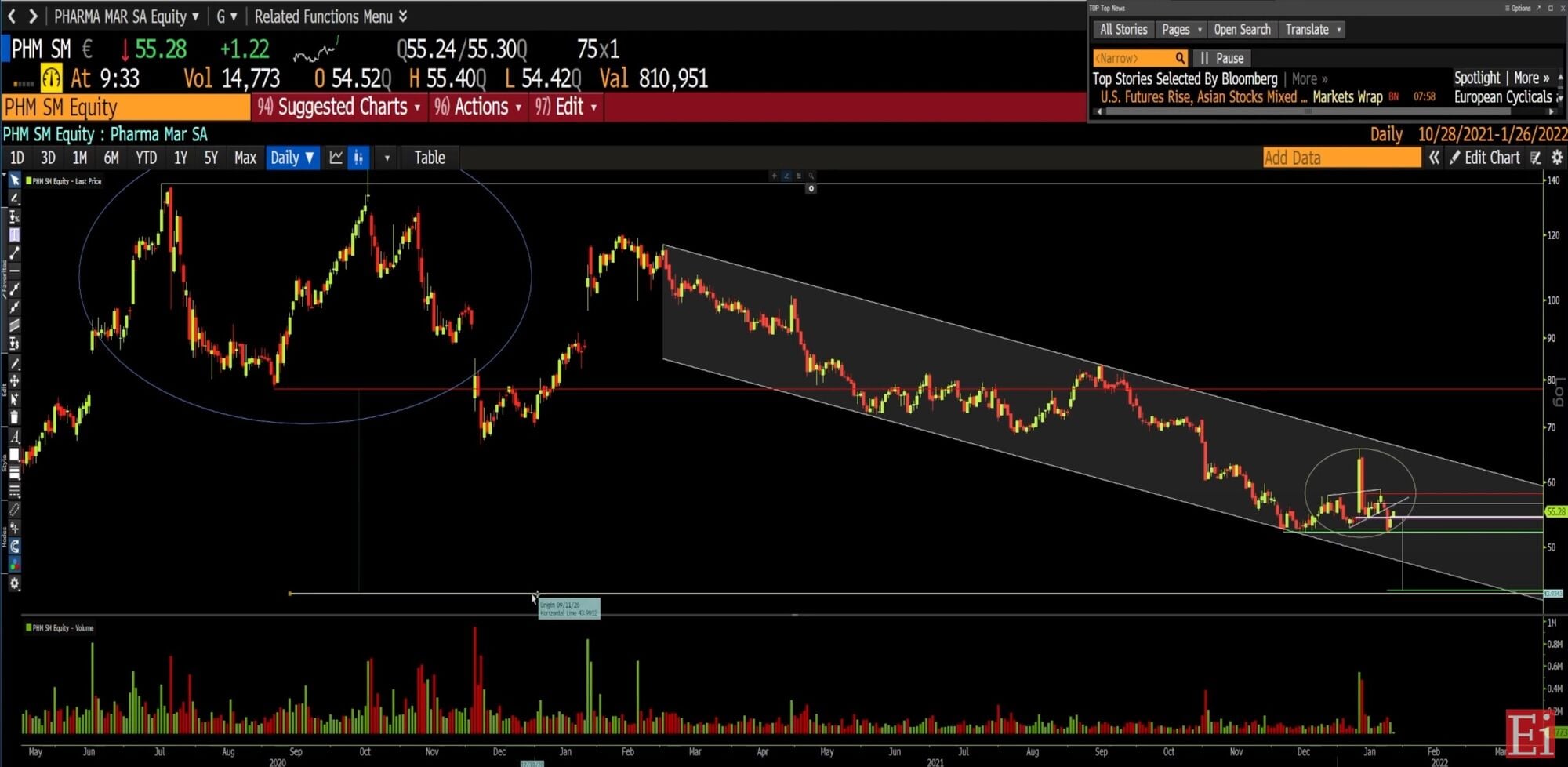Switch to line chart type icon
Viewport: 1568px width, 767px height.
pos(336,158)
